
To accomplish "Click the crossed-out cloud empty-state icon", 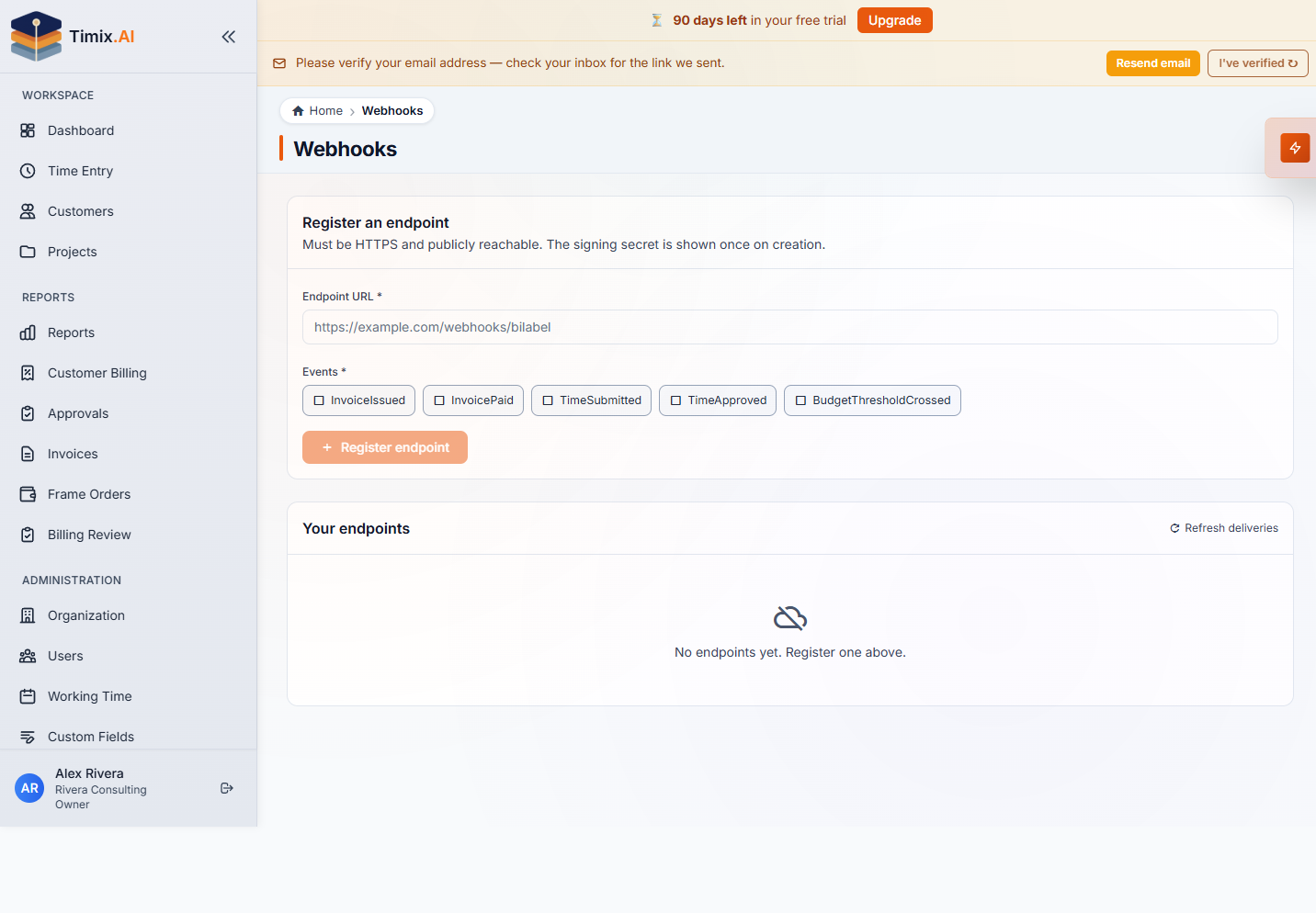I will click(790, 618).
